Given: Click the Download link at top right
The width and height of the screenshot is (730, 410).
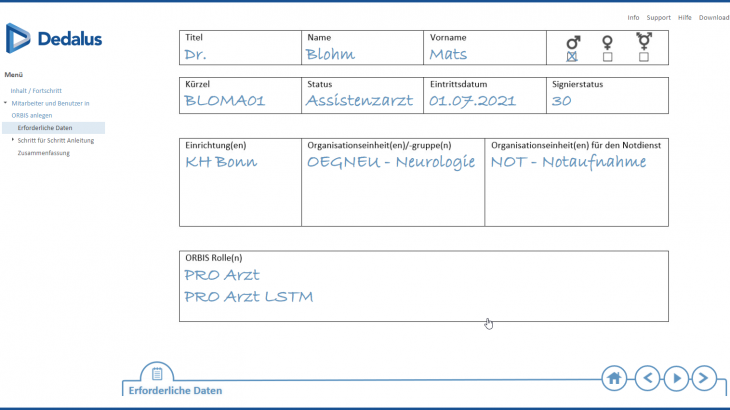Looking at the screenshot, I should 713,17.
